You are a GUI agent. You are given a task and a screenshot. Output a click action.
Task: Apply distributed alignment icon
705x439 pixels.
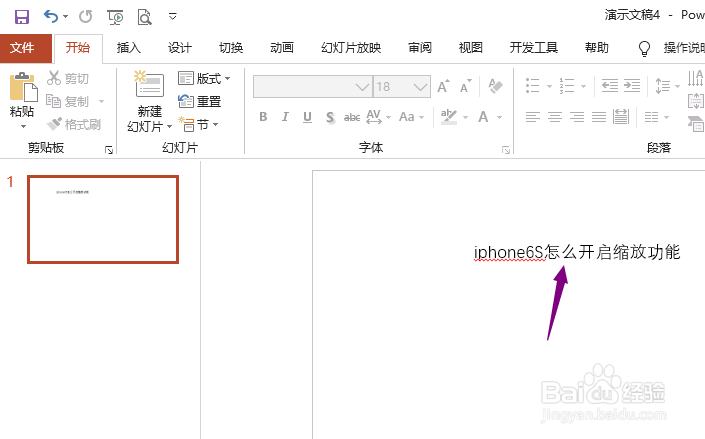[621, 117]
